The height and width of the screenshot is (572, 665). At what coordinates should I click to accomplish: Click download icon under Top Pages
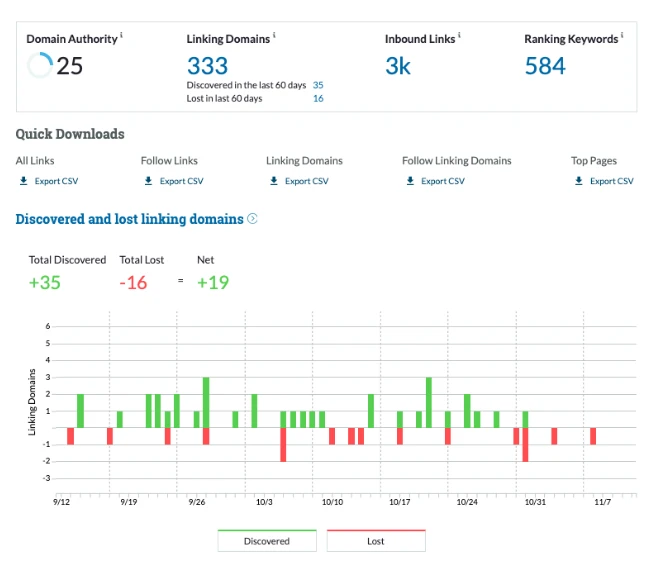click(x=578, y=181)
